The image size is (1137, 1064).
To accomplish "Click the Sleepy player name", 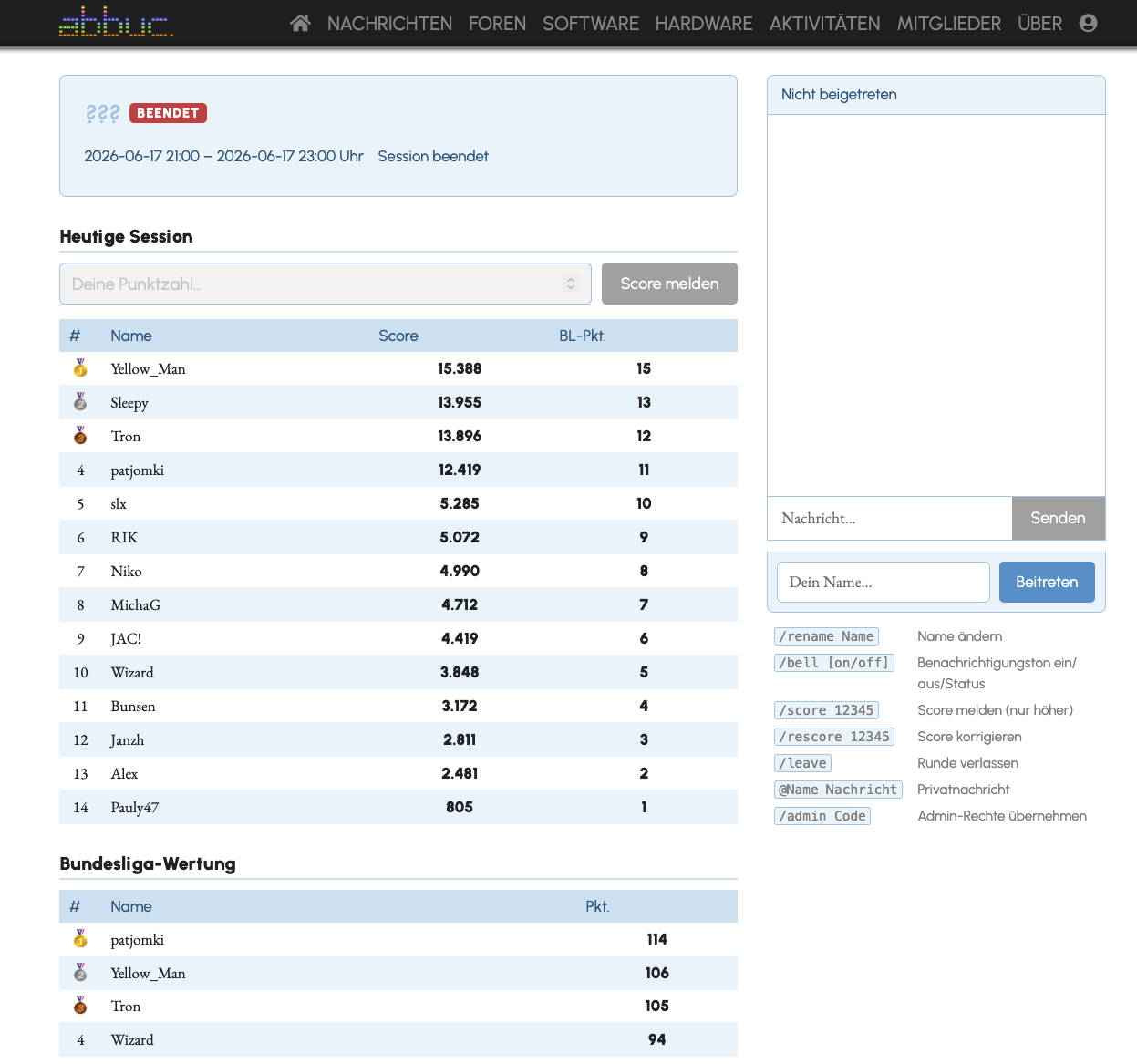I will [x=129, y=402].
